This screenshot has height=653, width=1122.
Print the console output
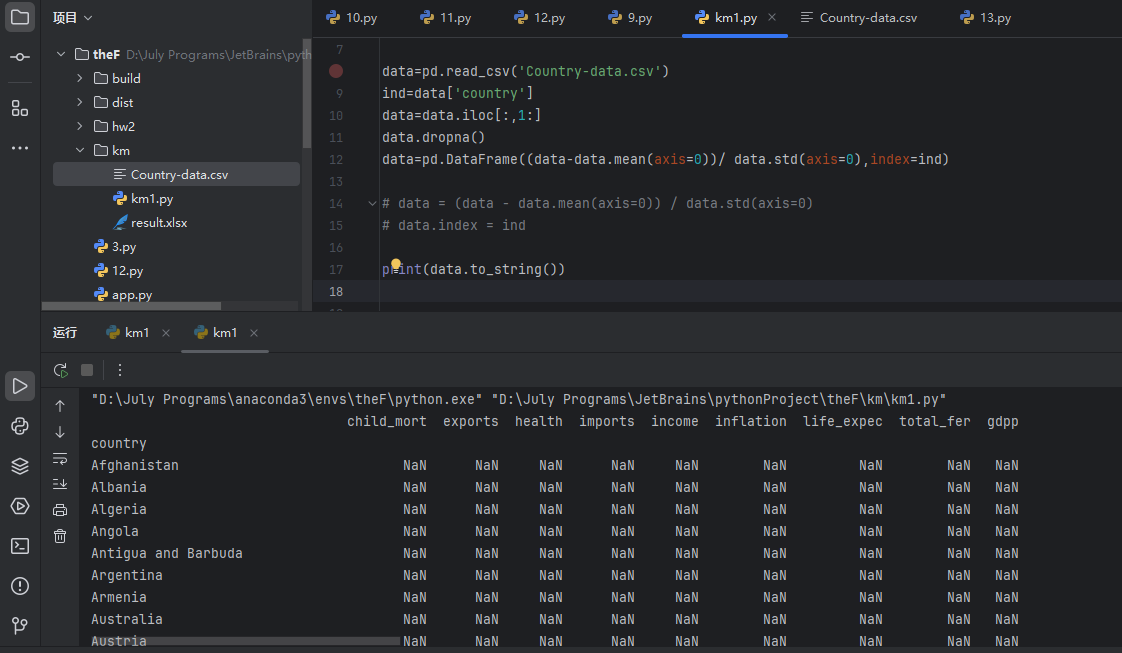(60, 510)
